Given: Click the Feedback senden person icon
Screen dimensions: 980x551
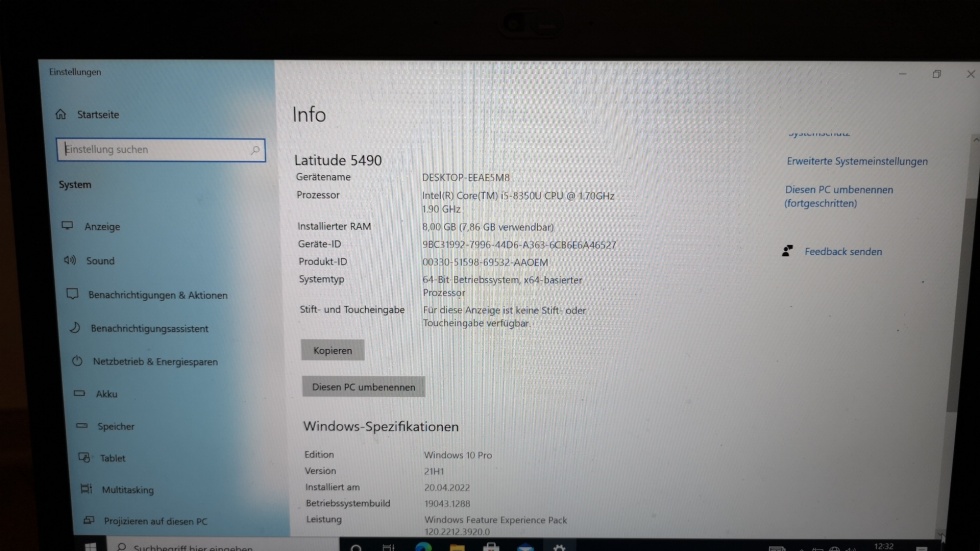Looking at the screenshot, I should pos(788,251).
